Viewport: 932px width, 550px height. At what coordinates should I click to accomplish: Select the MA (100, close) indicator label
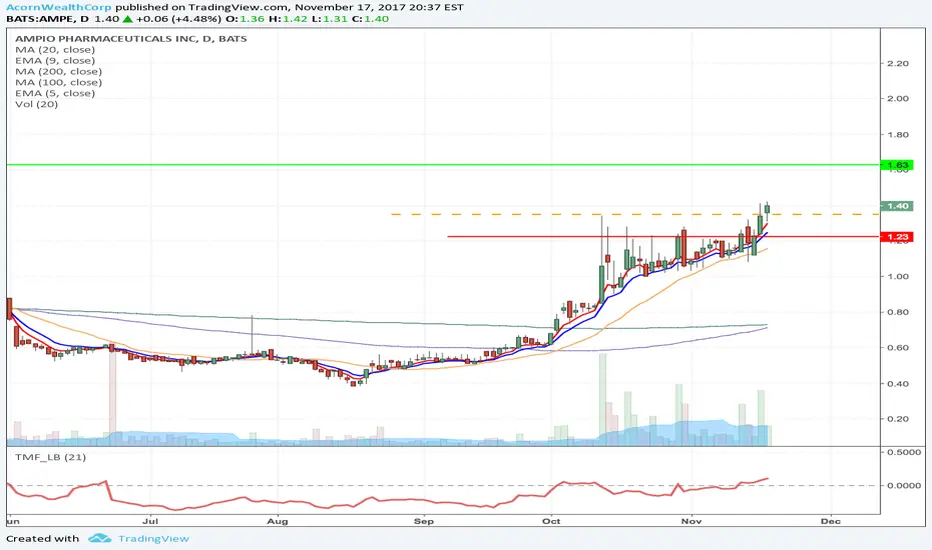[58, 82]
